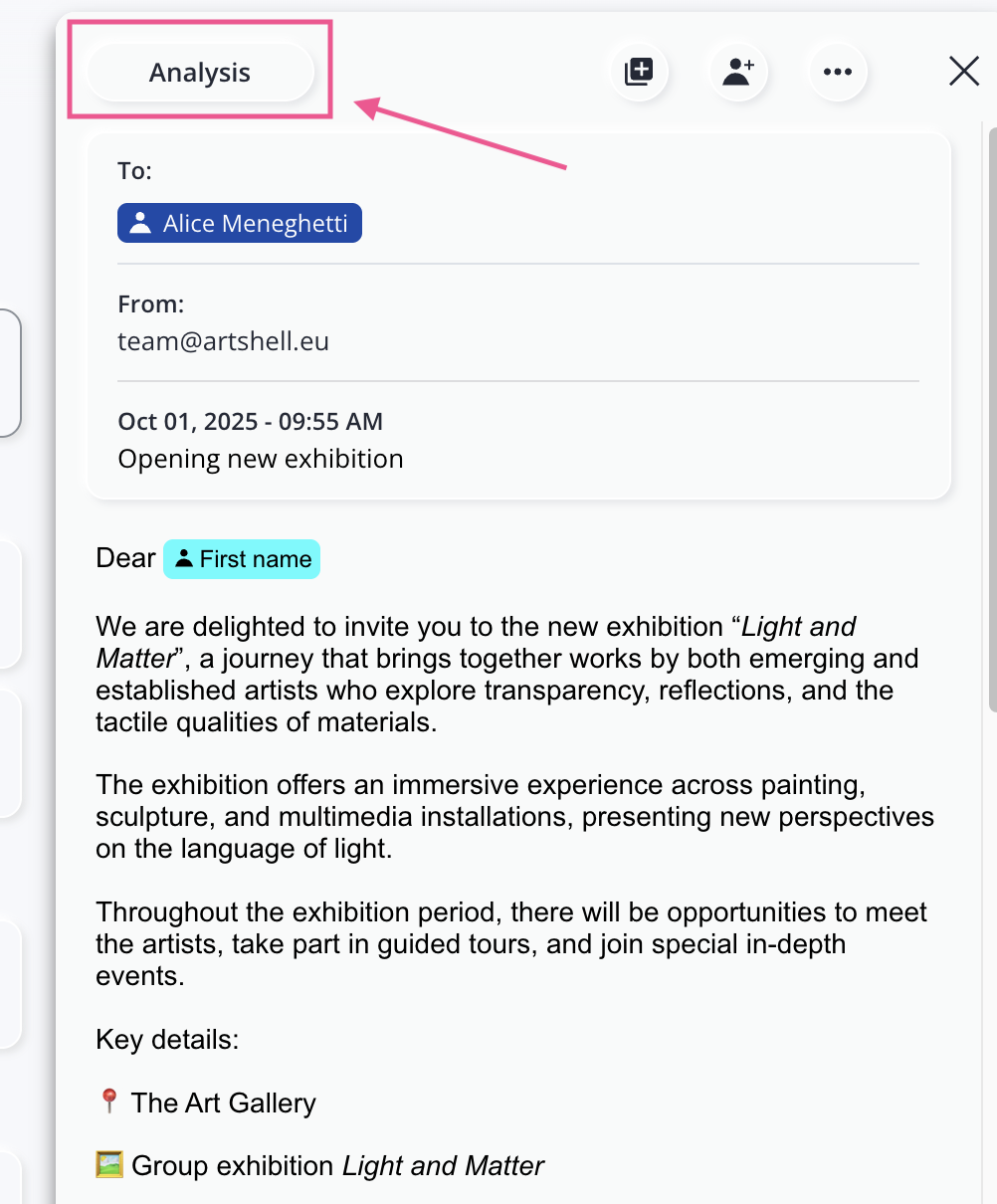Click the framed picture icon near Group exhibition
The width and height of the screenshot is (997, 1204).
(x=109, y=1164)
